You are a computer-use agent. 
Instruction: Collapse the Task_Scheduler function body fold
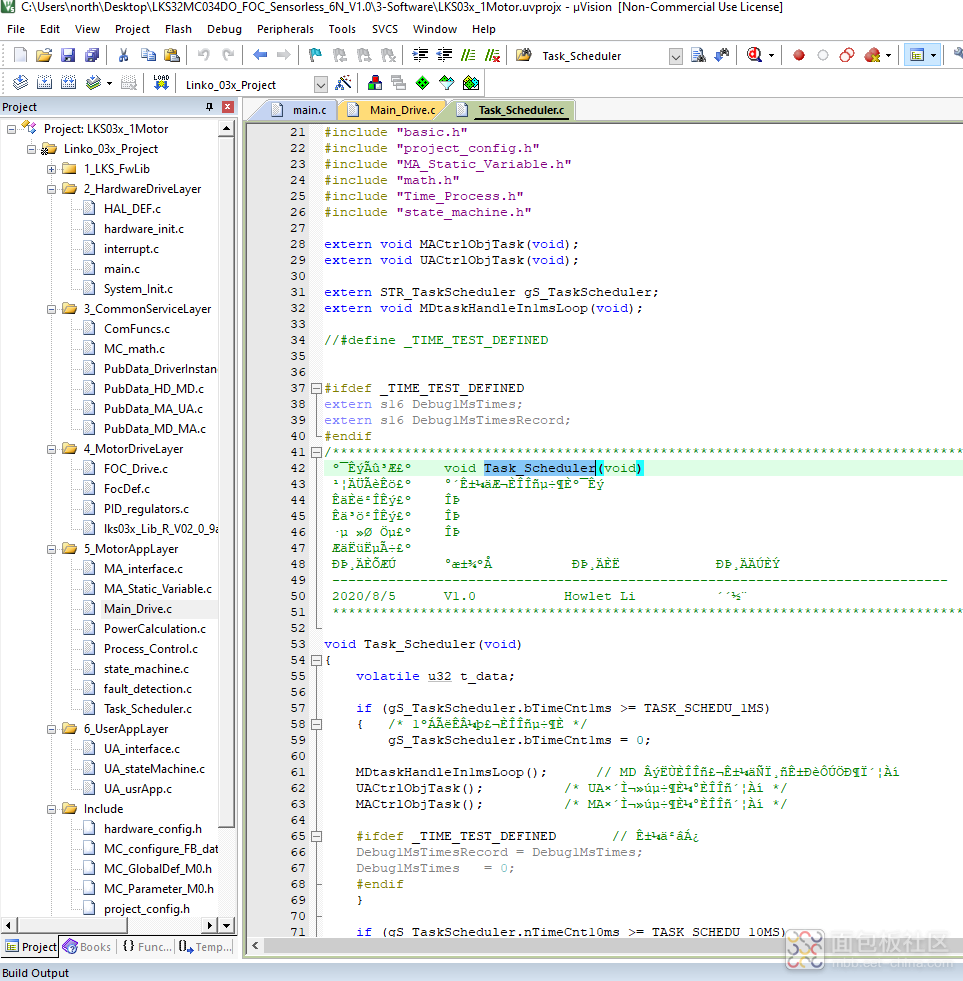click(x=317, y=661)
